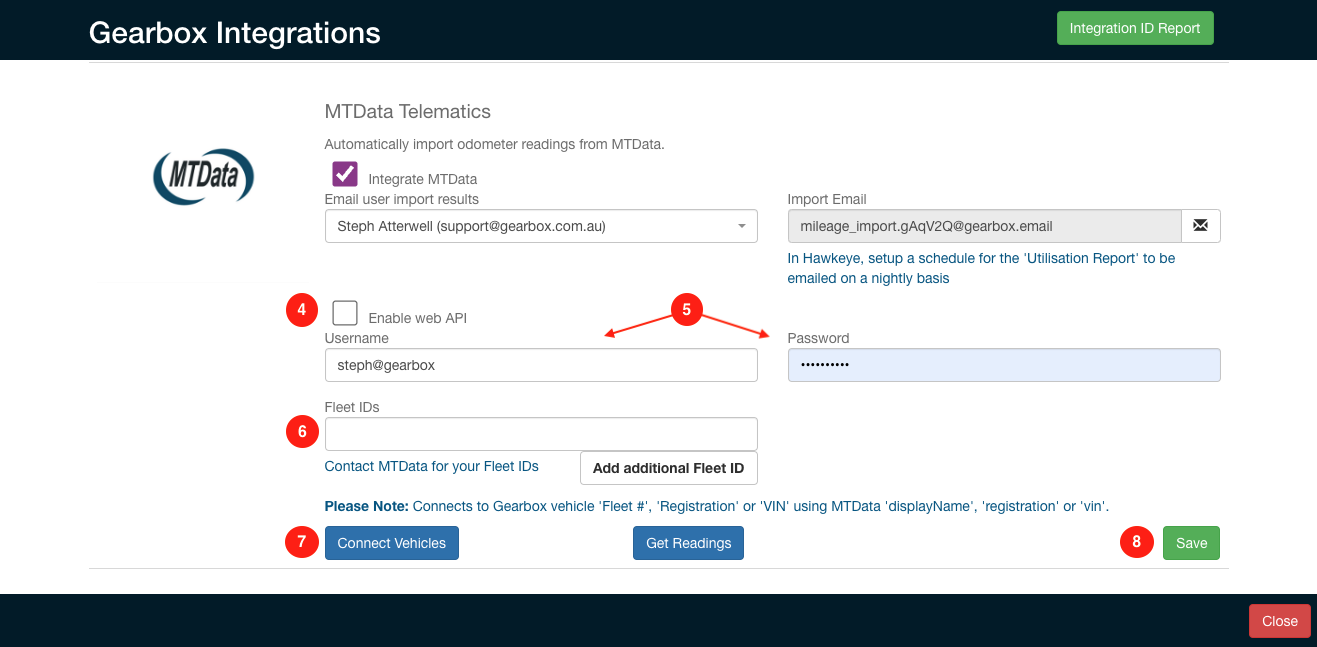Open the email user import results dropdown

(741, 226)
